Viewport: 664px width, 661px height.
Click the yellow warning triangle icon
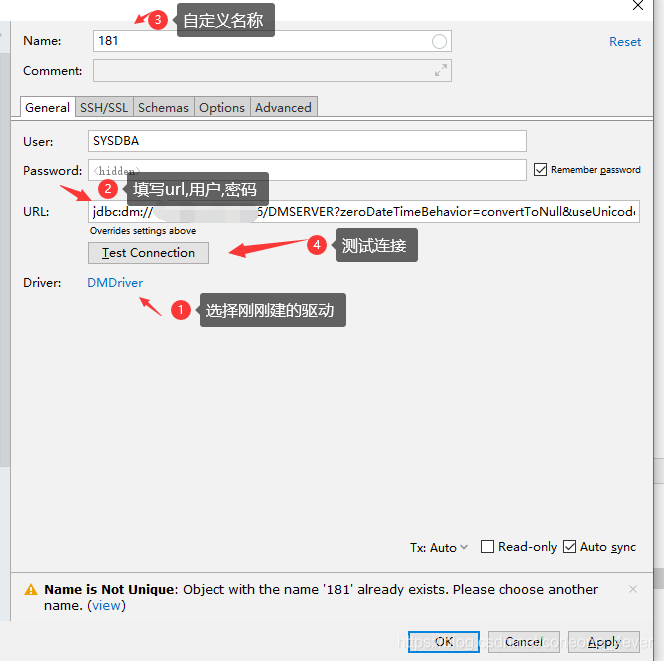coord(31,589)
